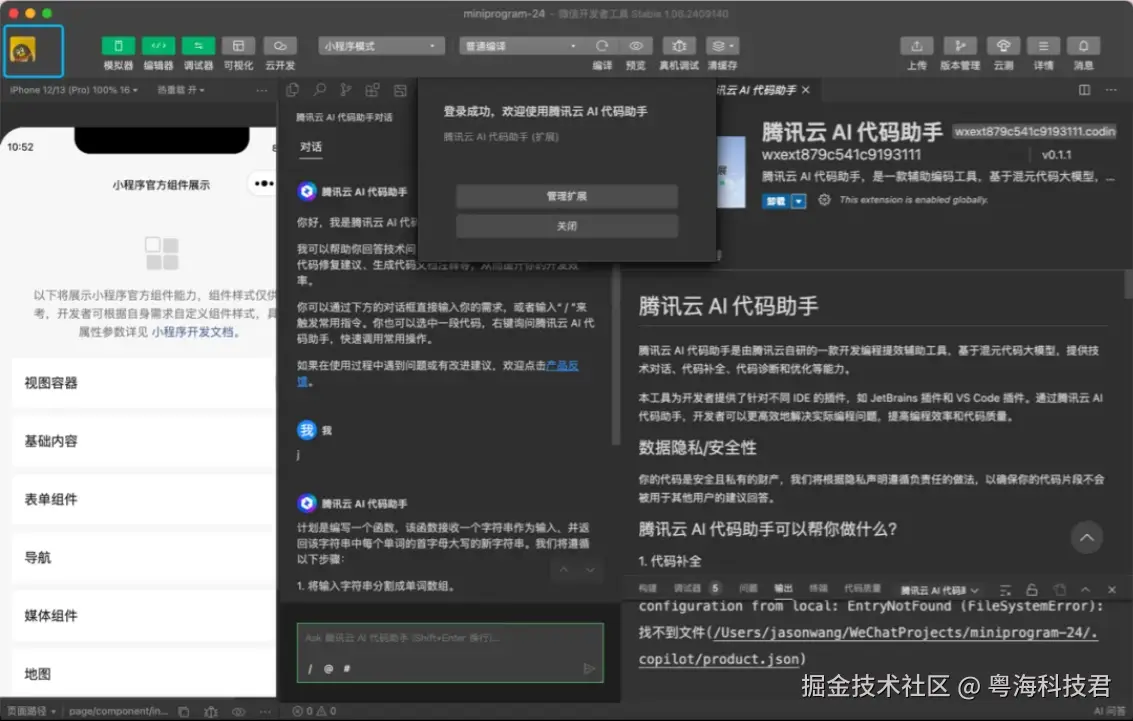This screenshot has width=1133, height=721.
Task: Toggle the 编辑器 editor panel
Action: (158, 46)
